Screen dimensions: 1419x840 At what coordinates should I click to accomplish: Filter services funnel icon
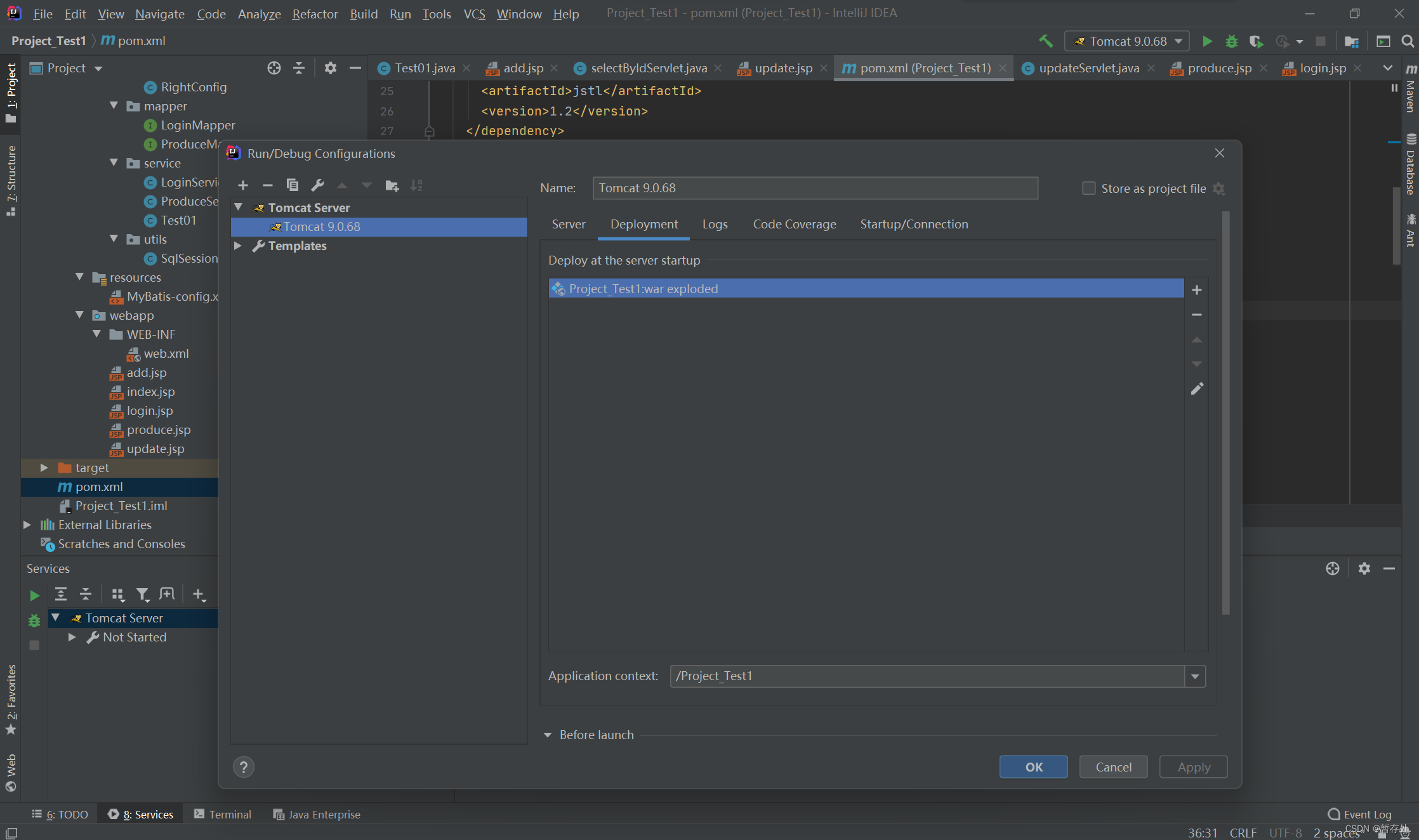coord(143,594)
